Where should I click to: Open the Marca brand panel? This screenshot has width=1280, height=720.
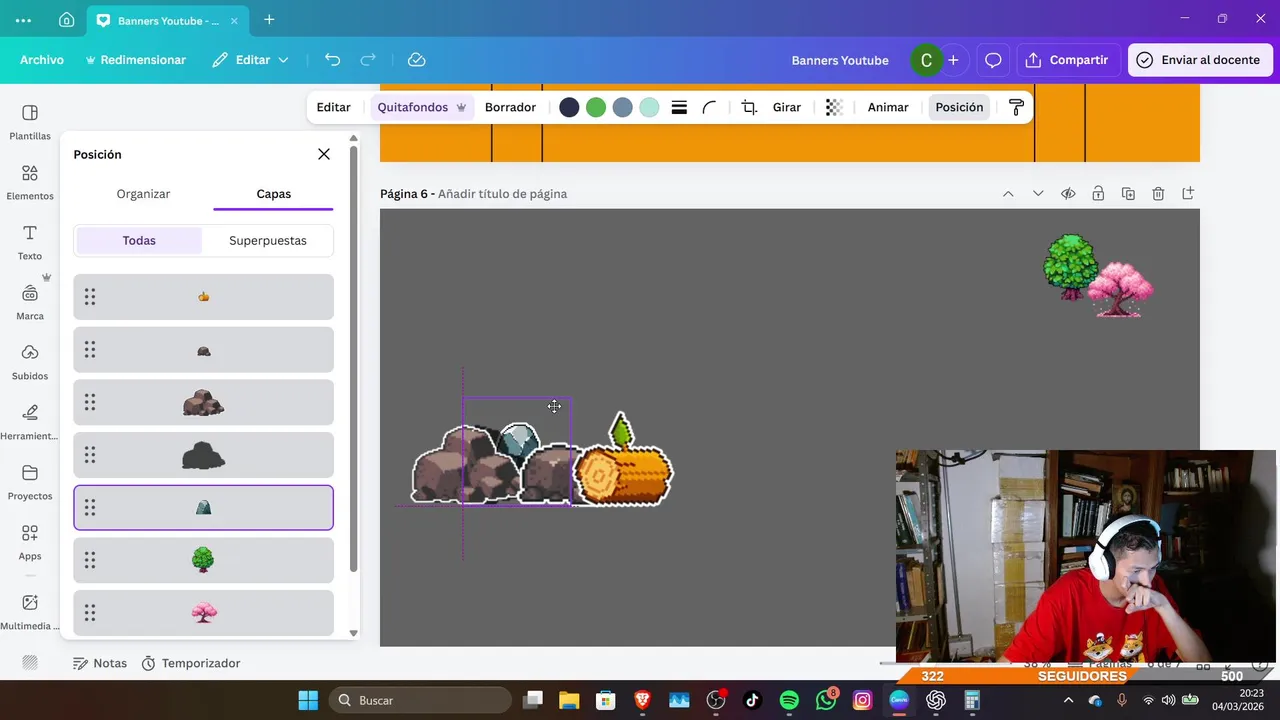click(x=30, y=302)
